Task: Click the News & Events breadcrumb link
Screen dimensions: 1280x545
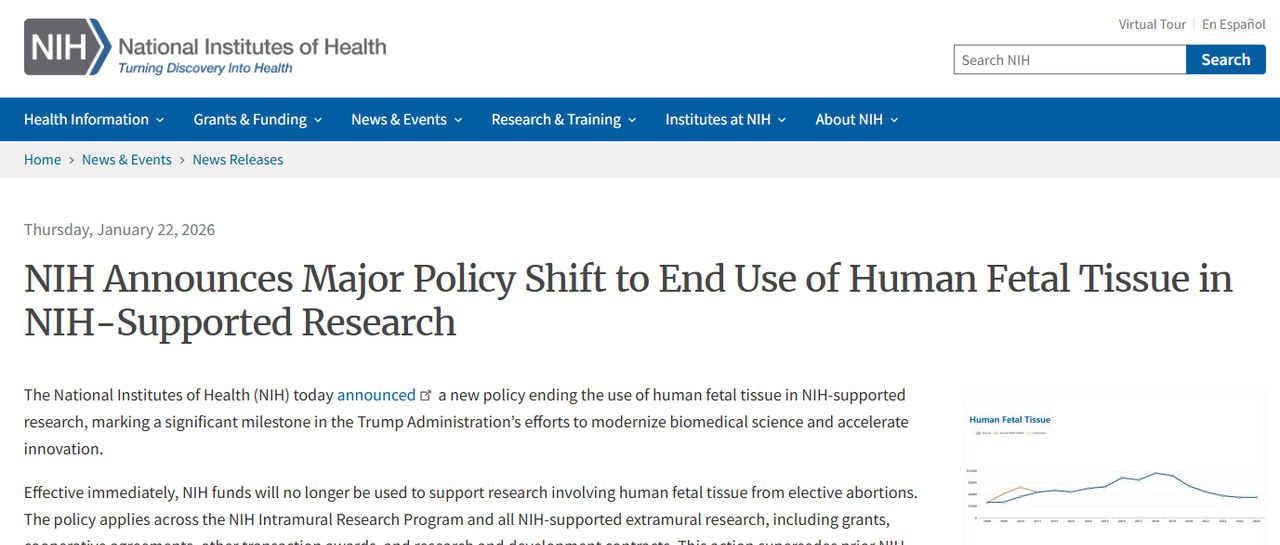Action: click(126, 160)
